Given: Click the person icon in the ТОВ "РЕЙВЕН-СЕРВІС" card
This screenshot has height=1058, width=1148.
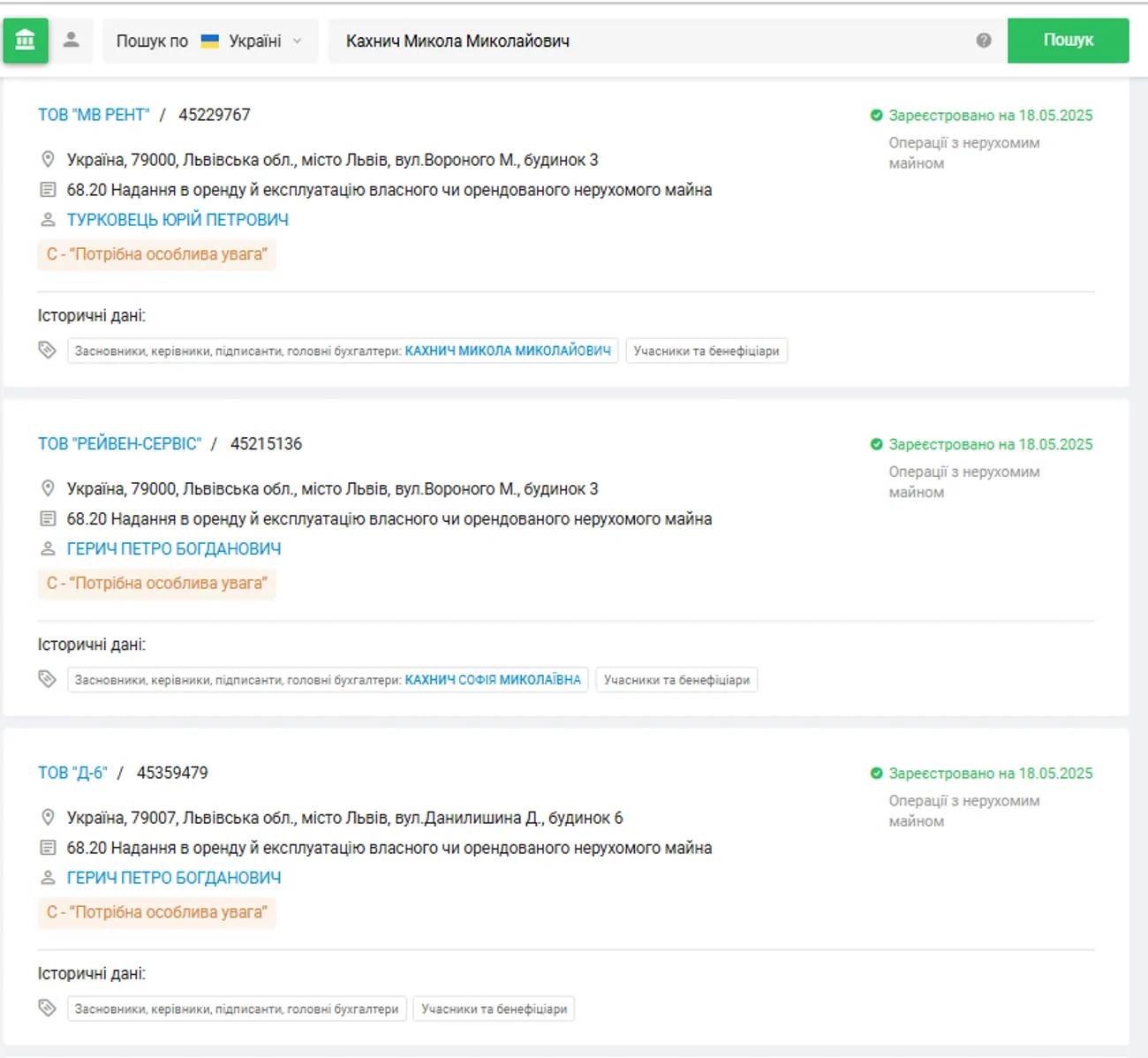Looking at the screenshot, I should 48,549.
